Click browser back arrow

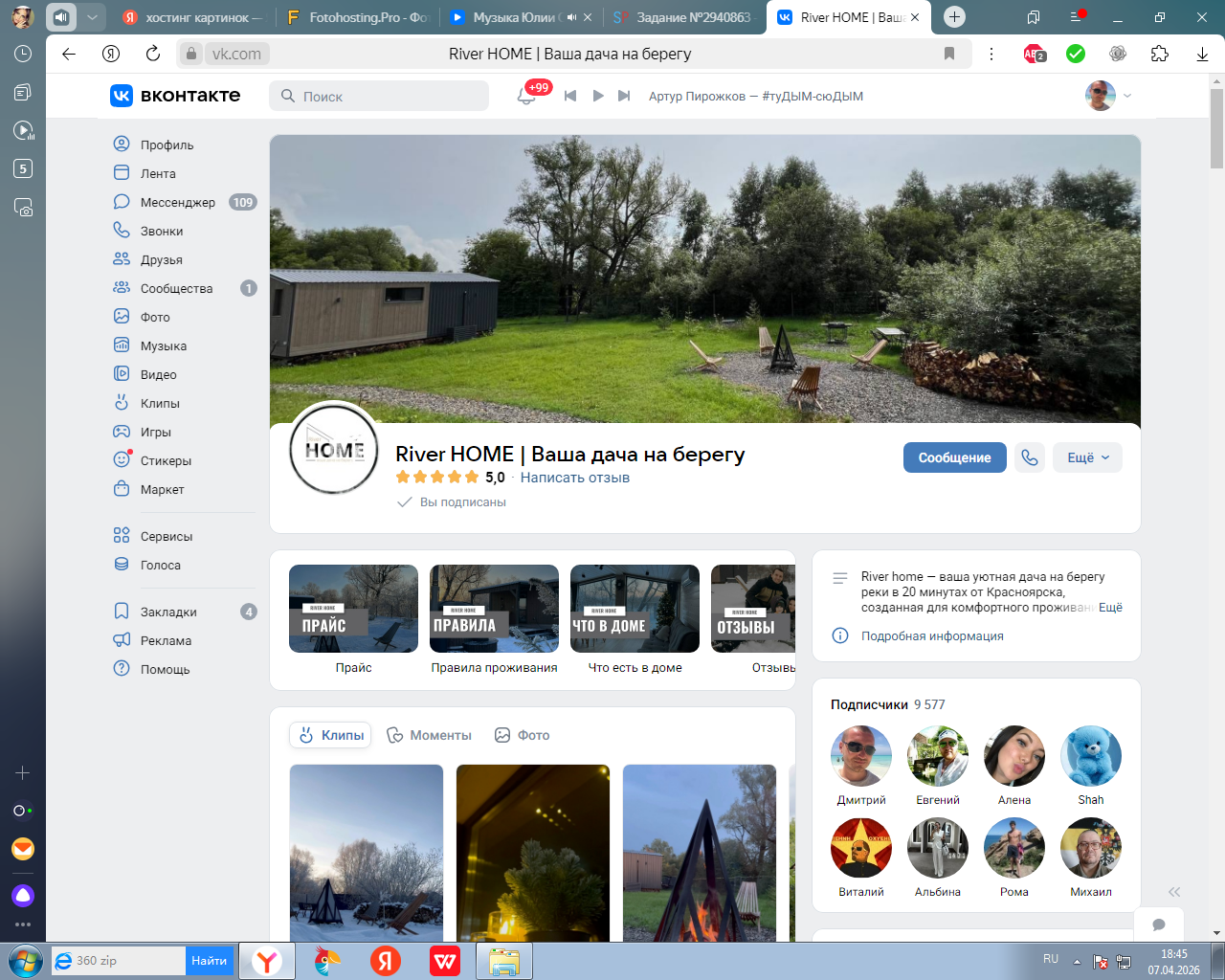click(x=69, y=54)
